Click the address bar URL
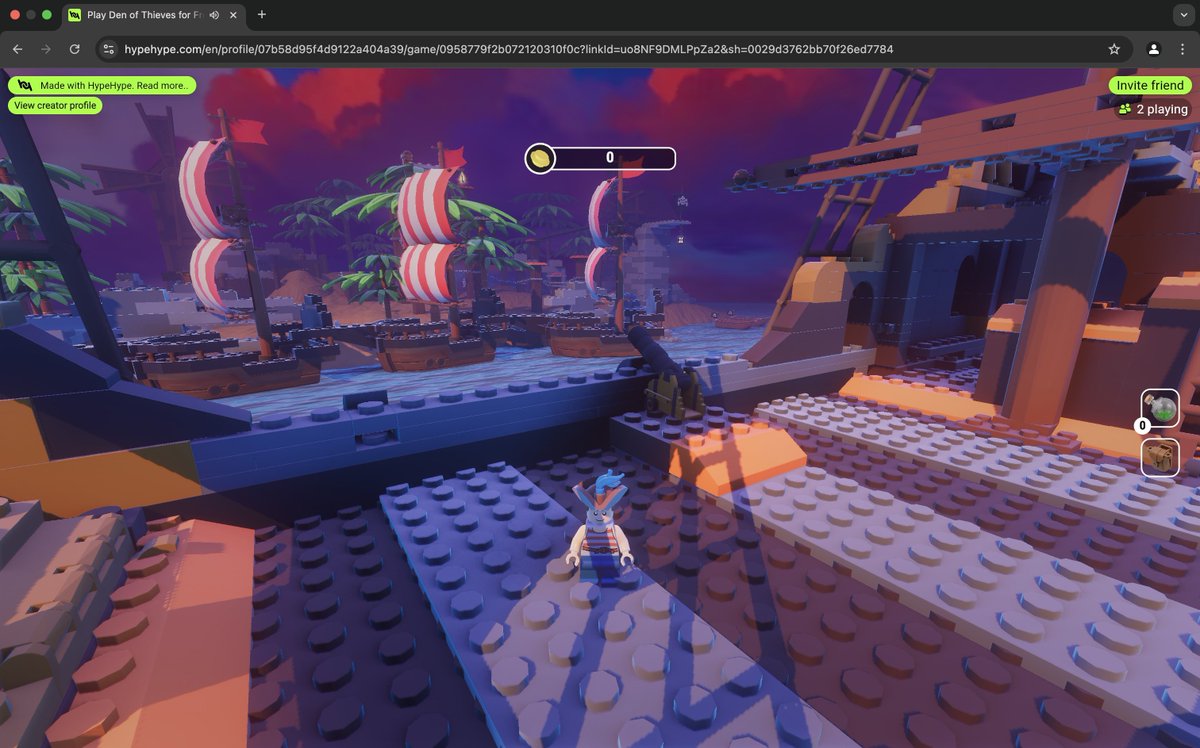The width and height of the screenshot is (1200, 748). coord(508,49)
